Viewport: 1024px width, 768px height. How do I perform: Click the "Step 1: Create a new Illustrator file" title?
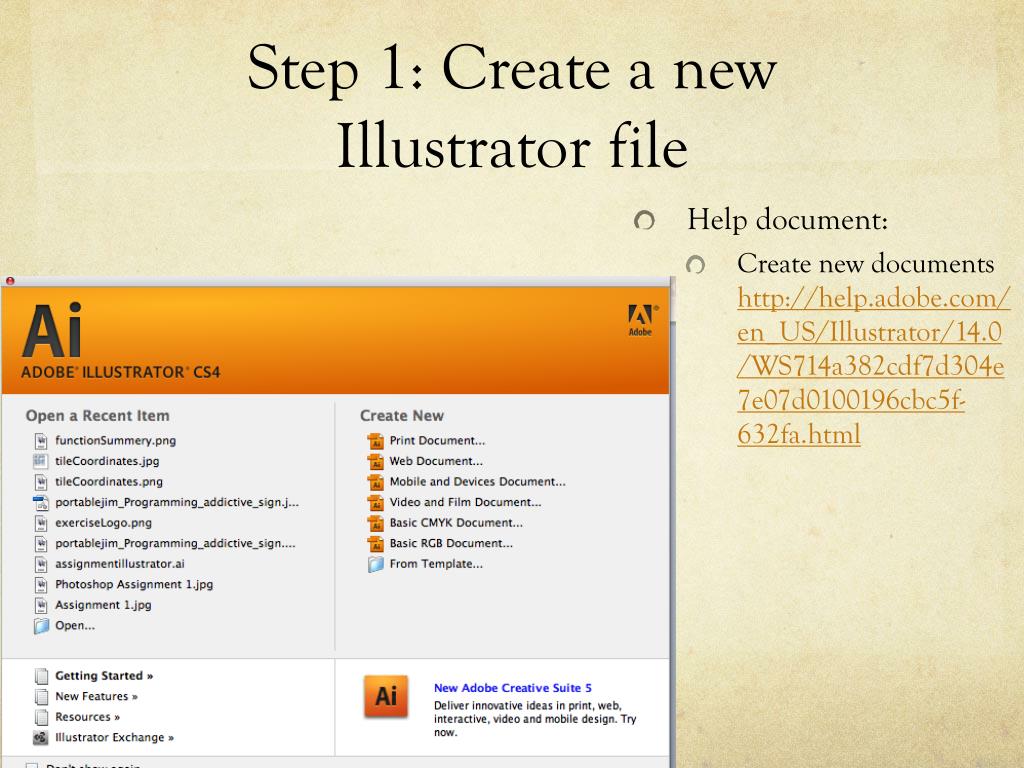(512, 106)
